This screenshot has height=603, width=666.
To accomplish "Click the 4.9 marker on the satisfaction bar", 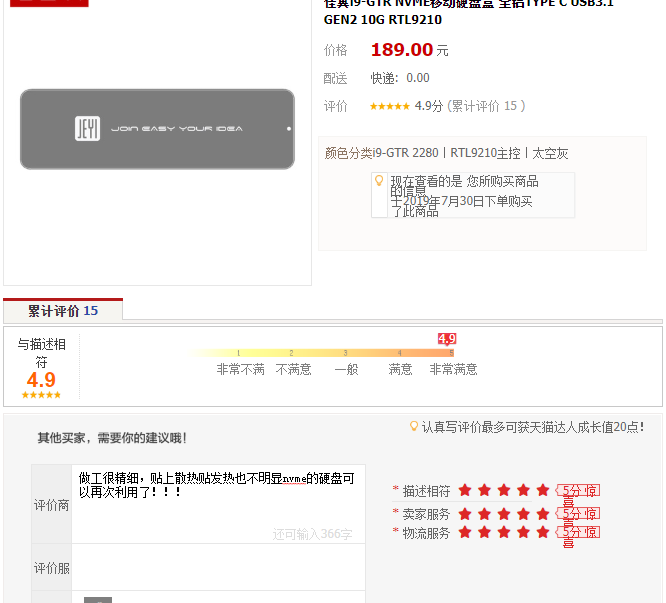I will pos(447,339).
